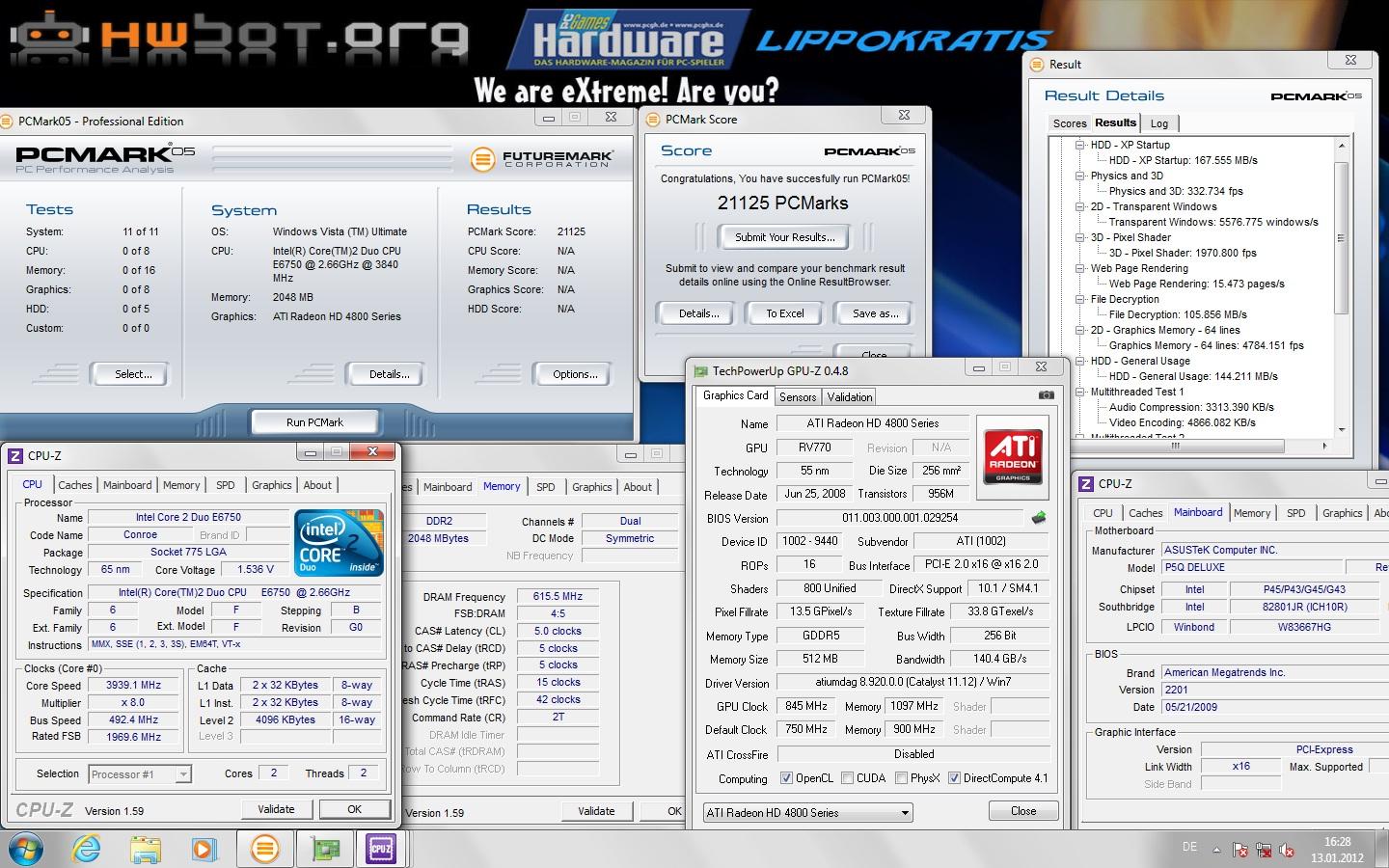The height and width of the screenshot is (868, 1389).
Task: Click the Show desktop strip on taskbar
Action: click(1381, 849)
